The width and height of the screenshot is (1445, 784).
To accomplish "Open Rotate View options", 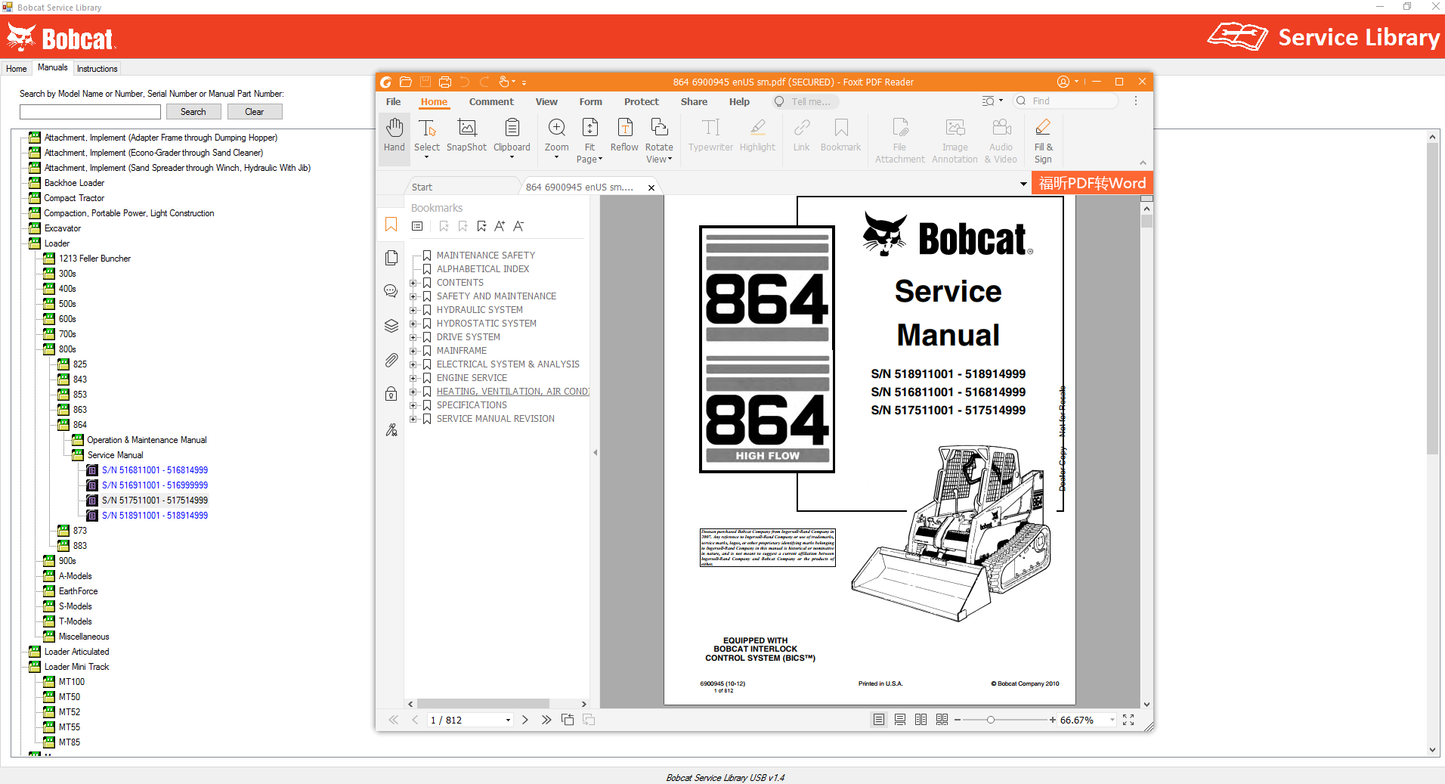I will click(659, 139).
